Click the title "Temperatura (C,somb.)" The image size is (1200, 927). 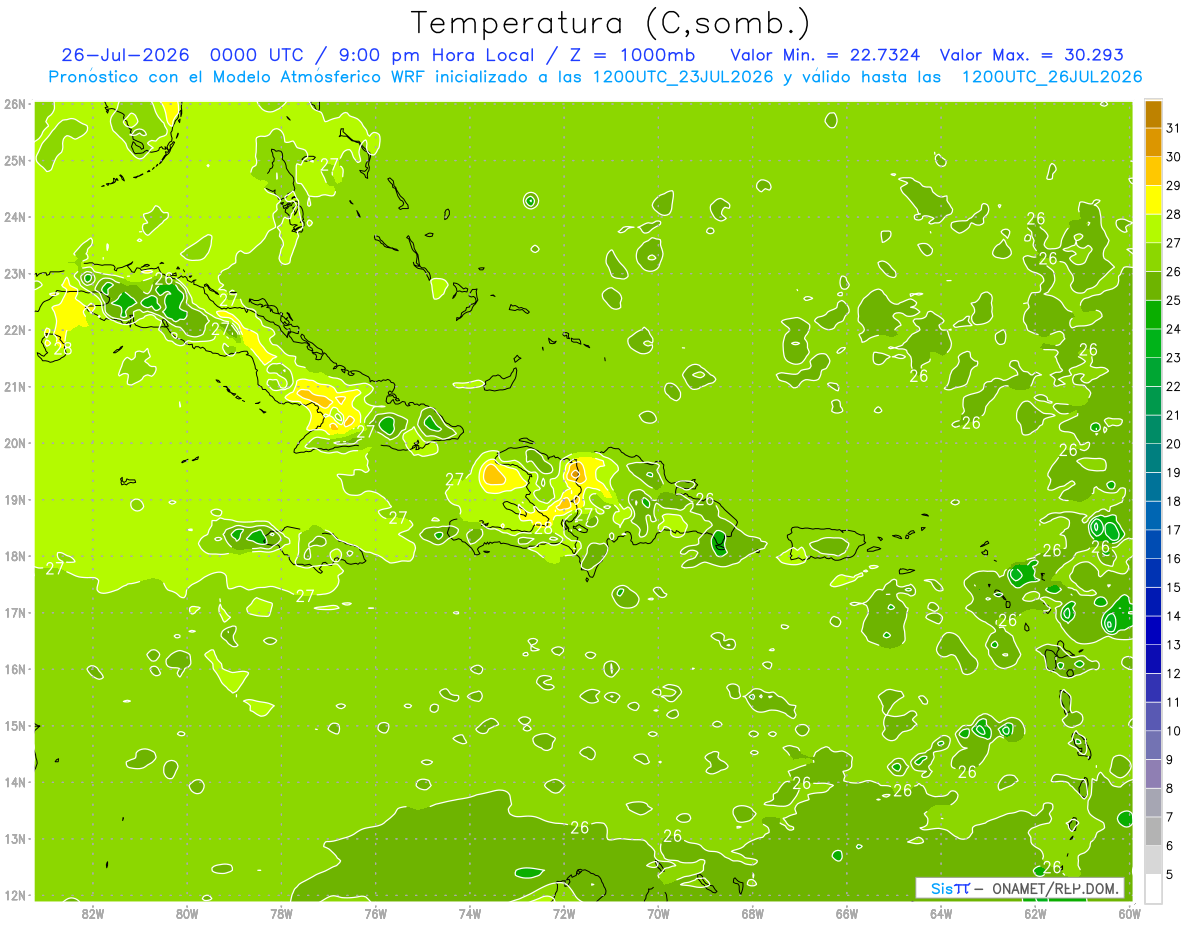click(x=611, y=23)
